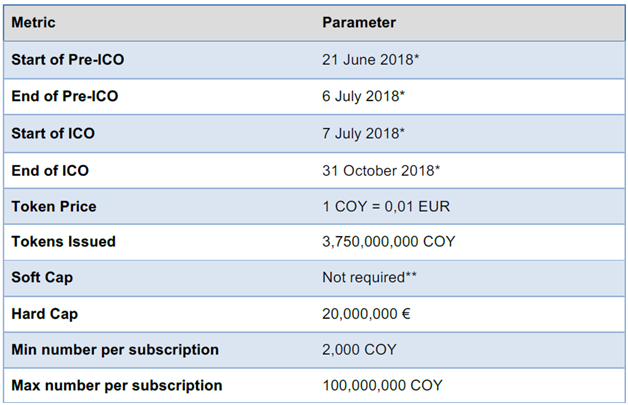The height and width of the screenshot is (405, 628).
Task: Select the Start of ICO label
Action: pyautogui.click(x=53, y=133)
